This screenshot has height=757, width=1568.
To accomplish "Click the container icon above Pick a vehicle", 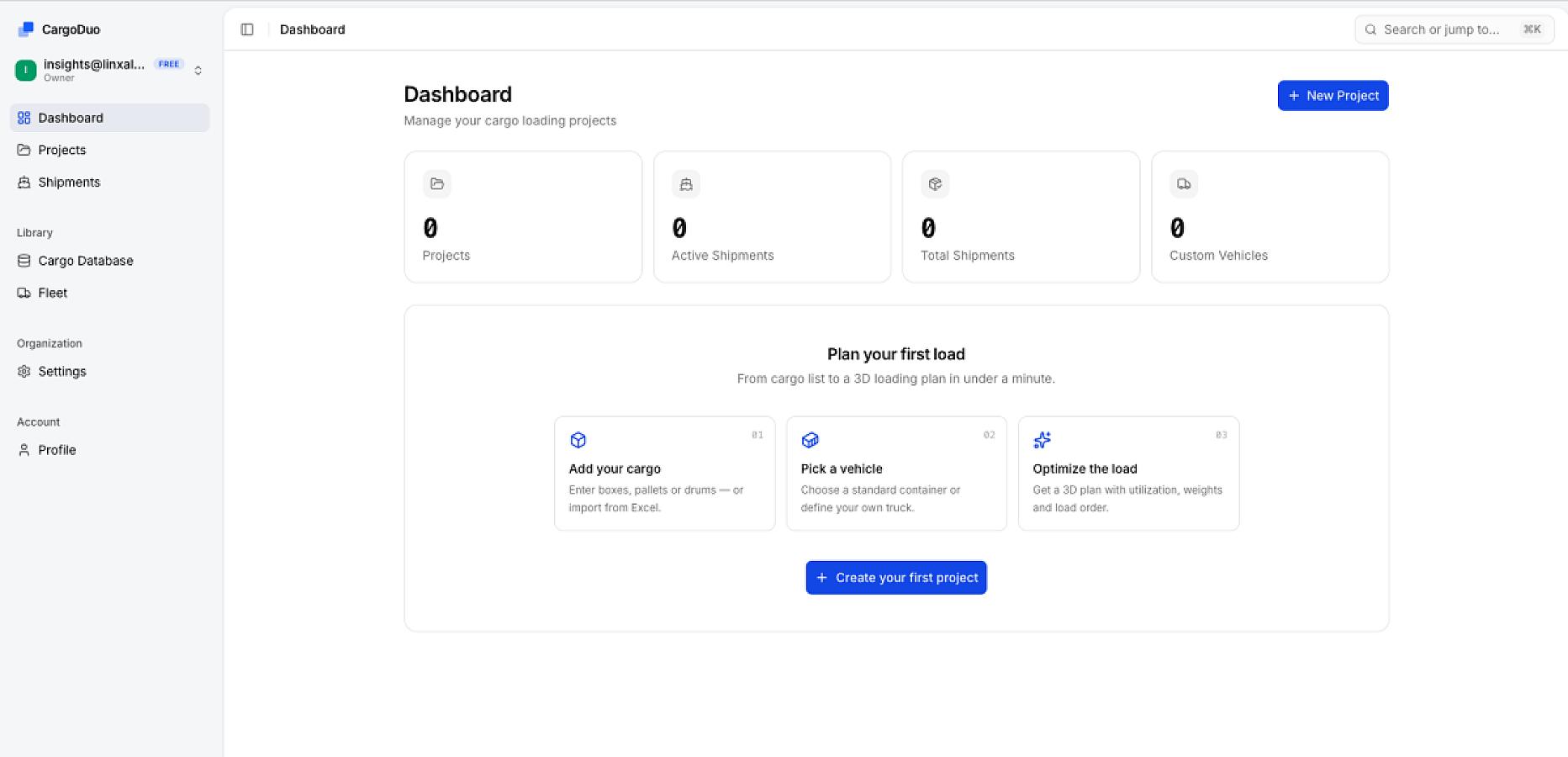I will click(x=810, y=440).
